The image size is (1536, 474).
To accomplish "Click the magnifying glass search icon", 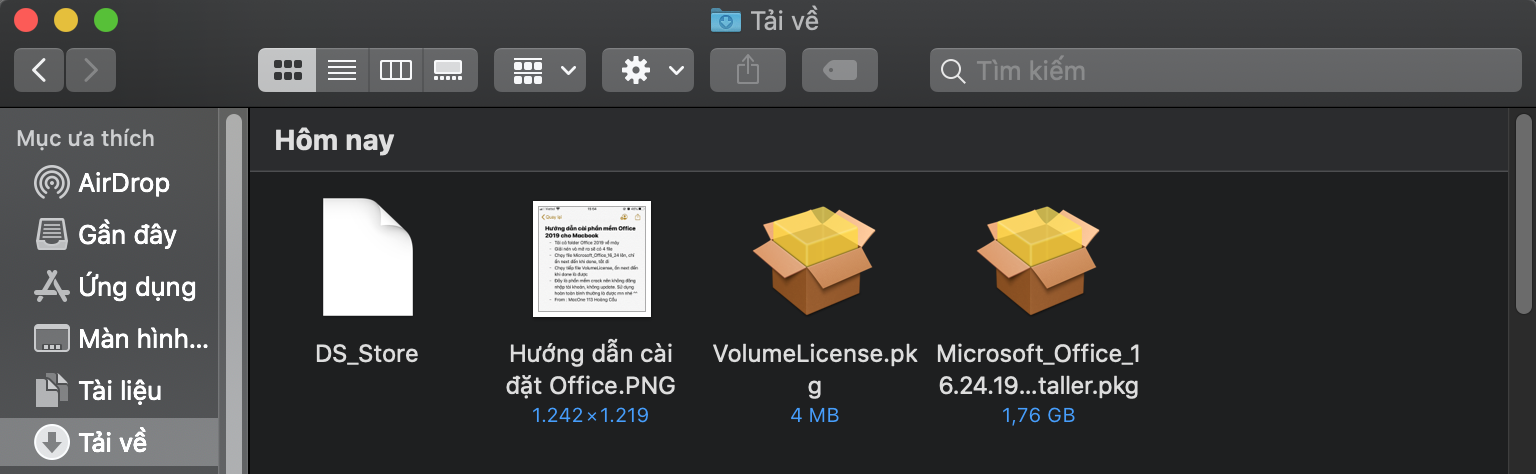I will pyautogui.click(x=953, y=71).
